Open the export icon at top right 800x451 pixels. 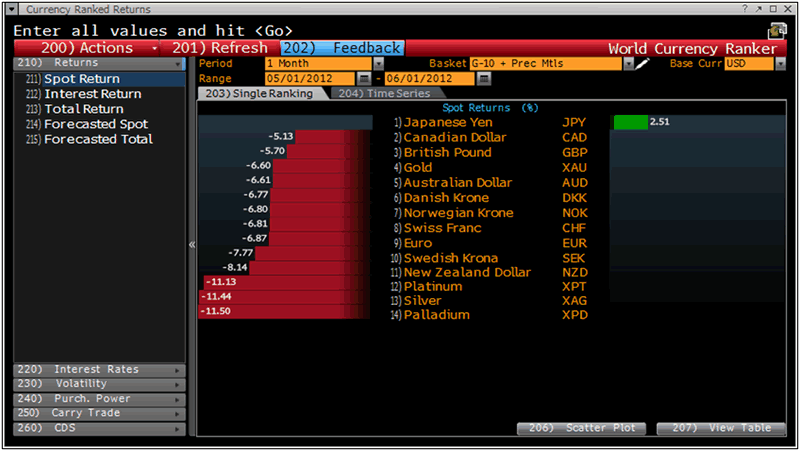pos(777,31)
